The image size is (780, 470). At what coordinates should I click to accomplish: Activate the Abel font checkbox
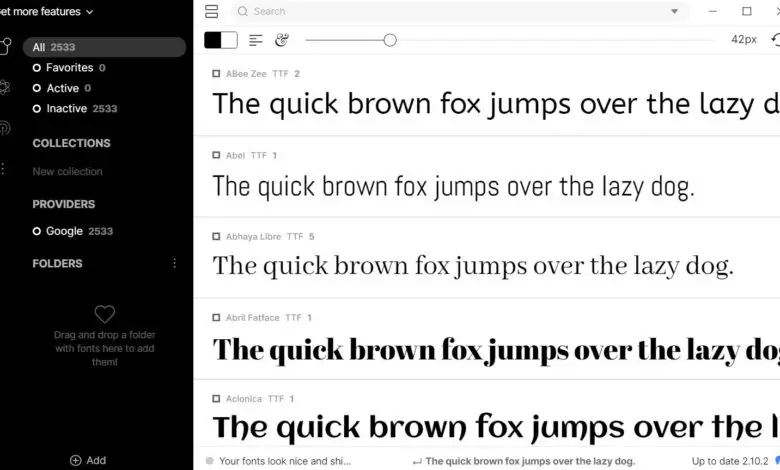(216, 155)
